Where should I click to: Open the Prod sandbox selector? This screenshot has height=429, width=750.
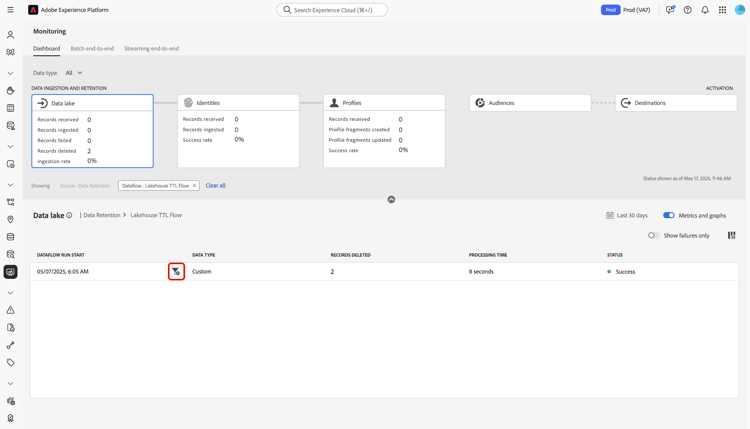[x=626, y=10]
